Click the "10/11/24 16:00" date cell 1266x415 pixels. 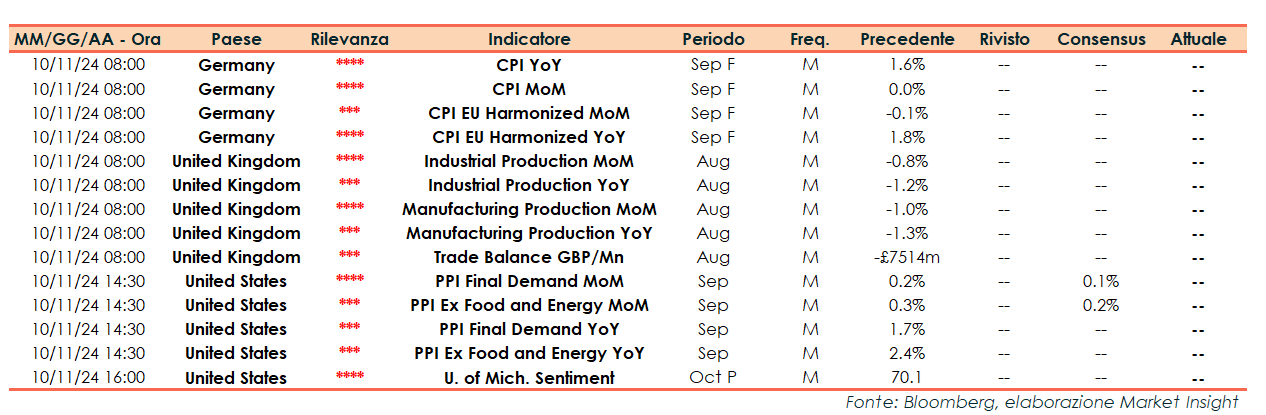tap(88, 378)
